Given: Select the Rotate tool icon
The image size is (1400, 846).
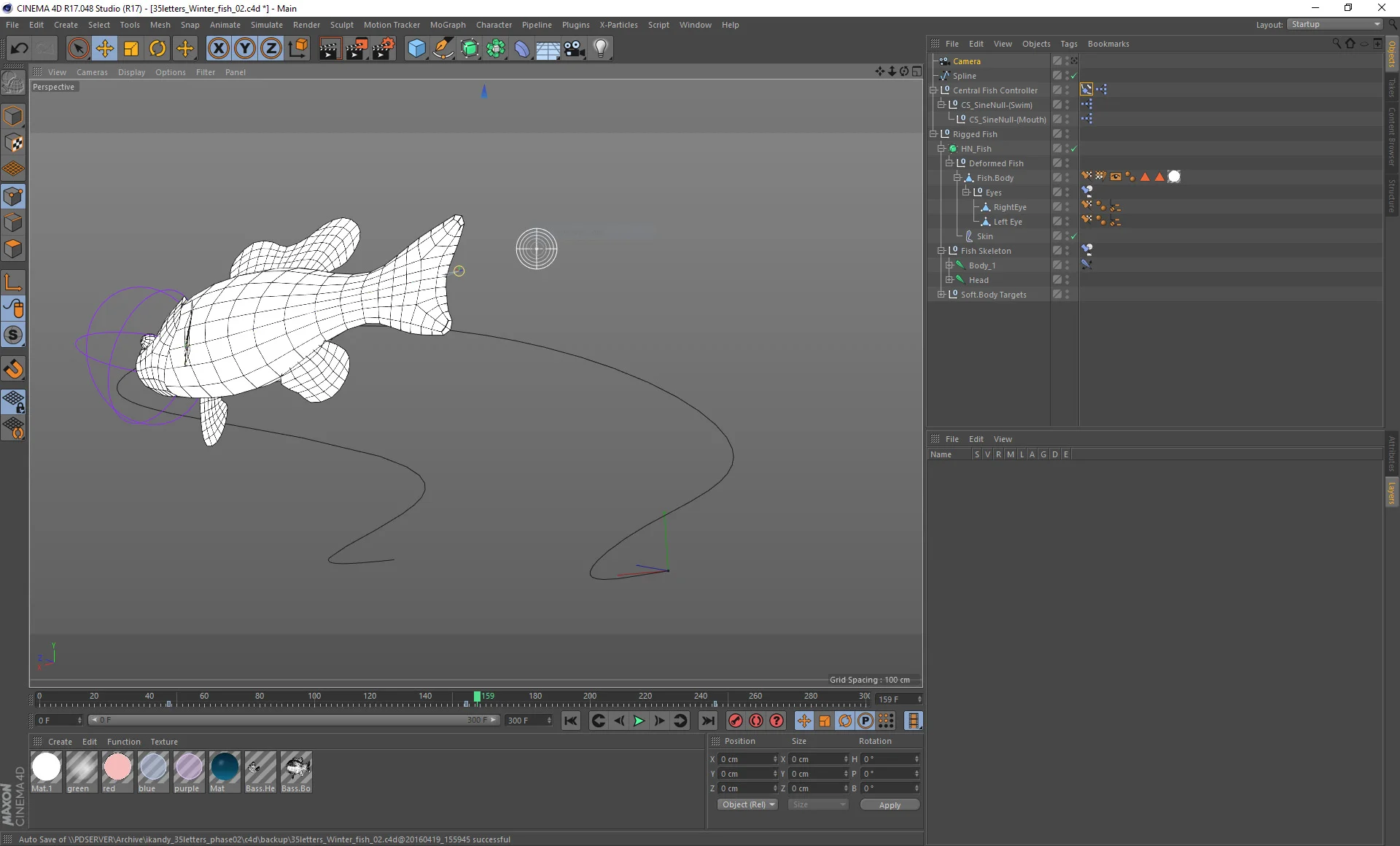Looking at the screenshot, I should coord(157,49).
